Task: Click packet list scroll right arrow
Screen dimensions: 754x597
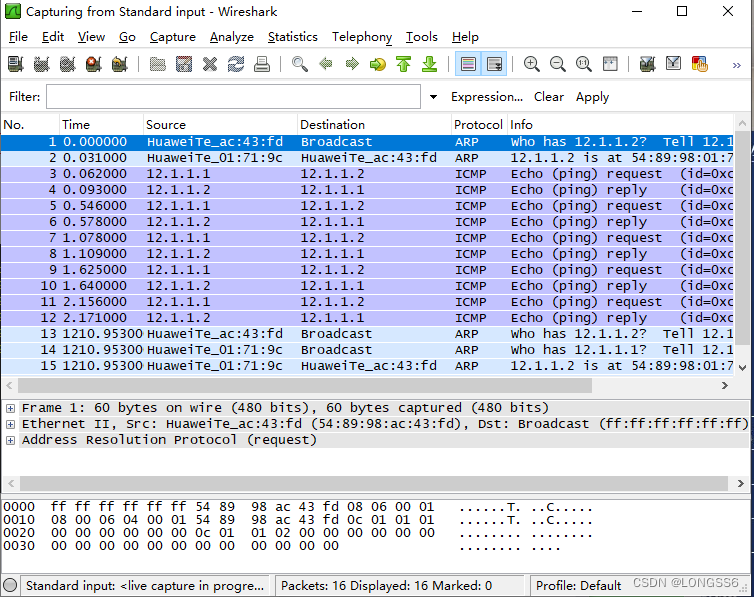Action: pyautogui.click(x=725, y=386)
